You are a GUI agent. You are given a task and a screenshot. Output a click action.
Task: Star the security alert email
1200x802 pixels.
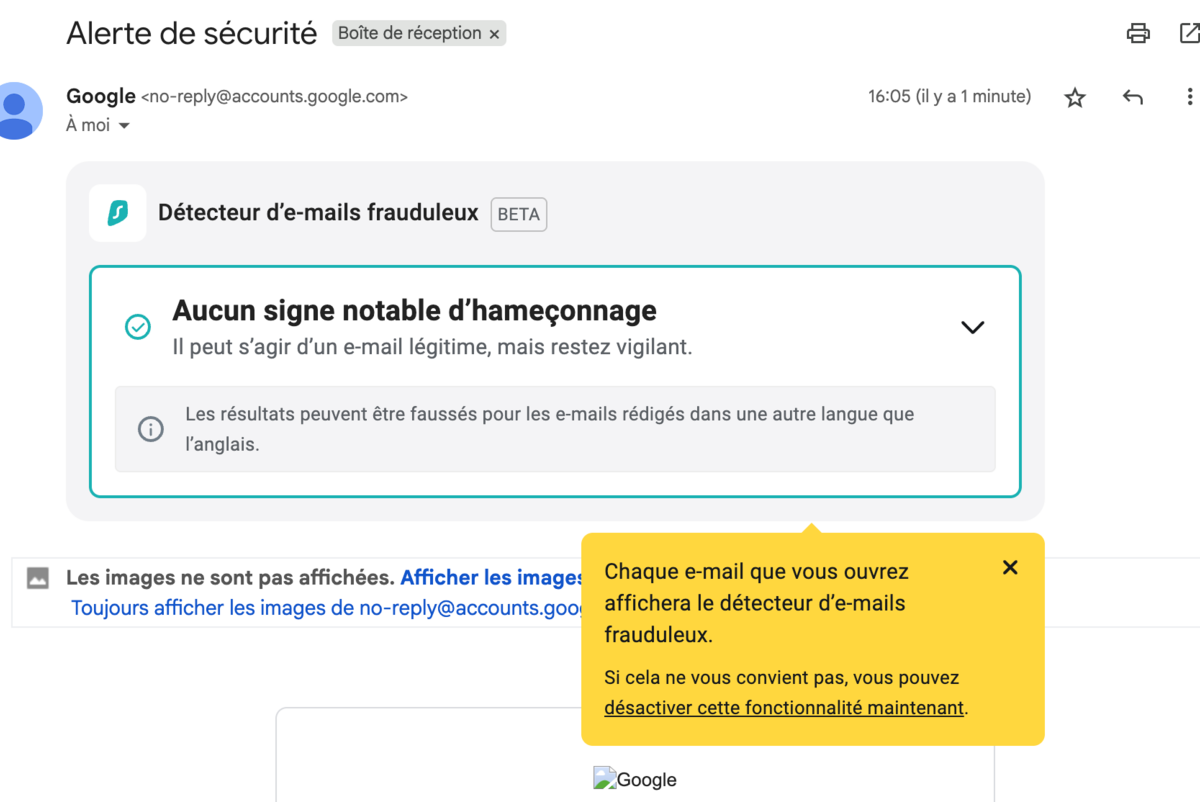tap(1075, 96)
